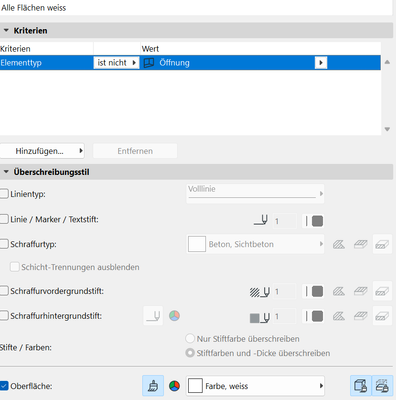Click hatch pen icon in Schraffurvordergrundstift row
The height and width of the screenshot is (400, 396).
click(260, 292)
